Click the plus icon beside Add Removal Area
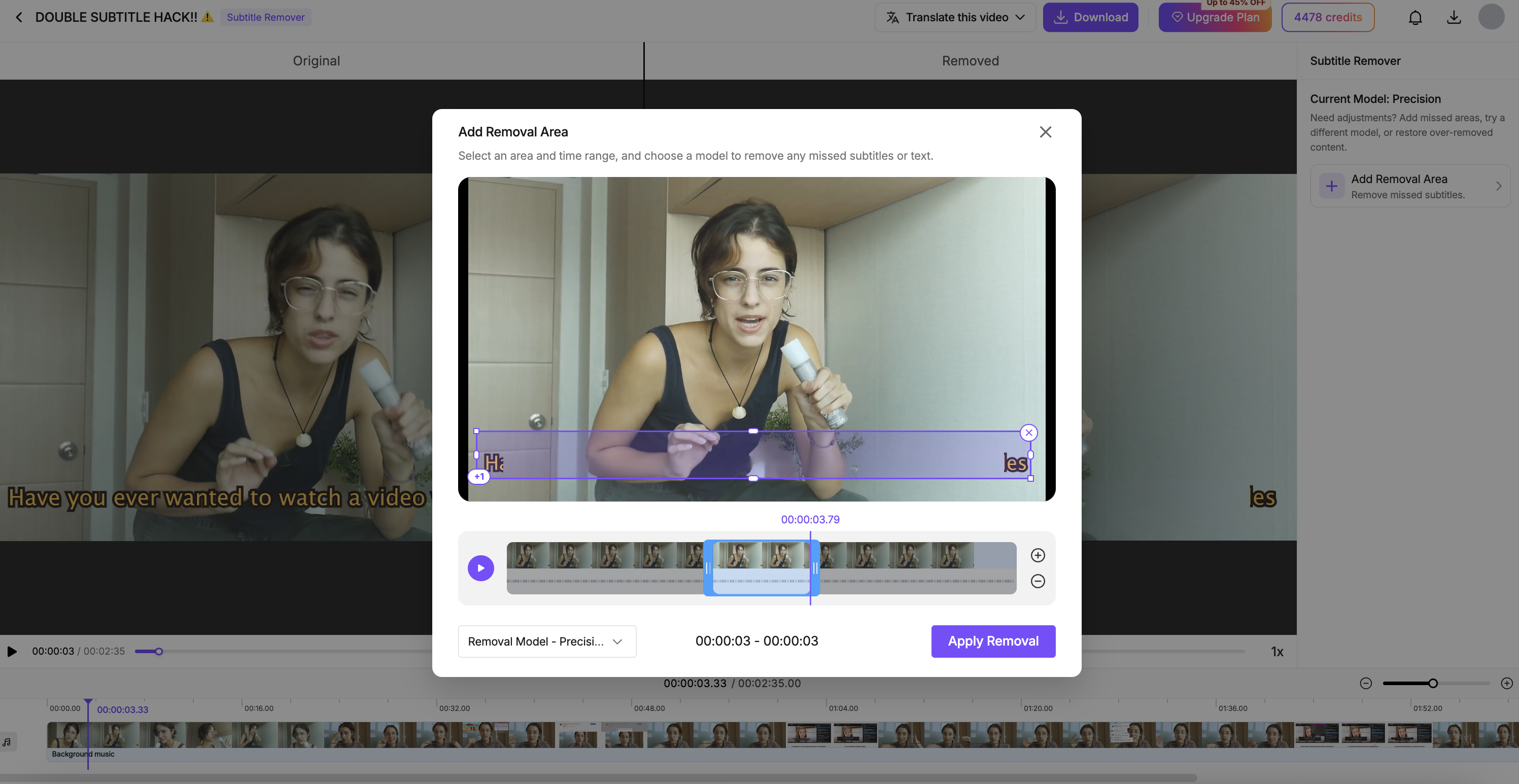Screen dimensions: 1519x784 1331,186
